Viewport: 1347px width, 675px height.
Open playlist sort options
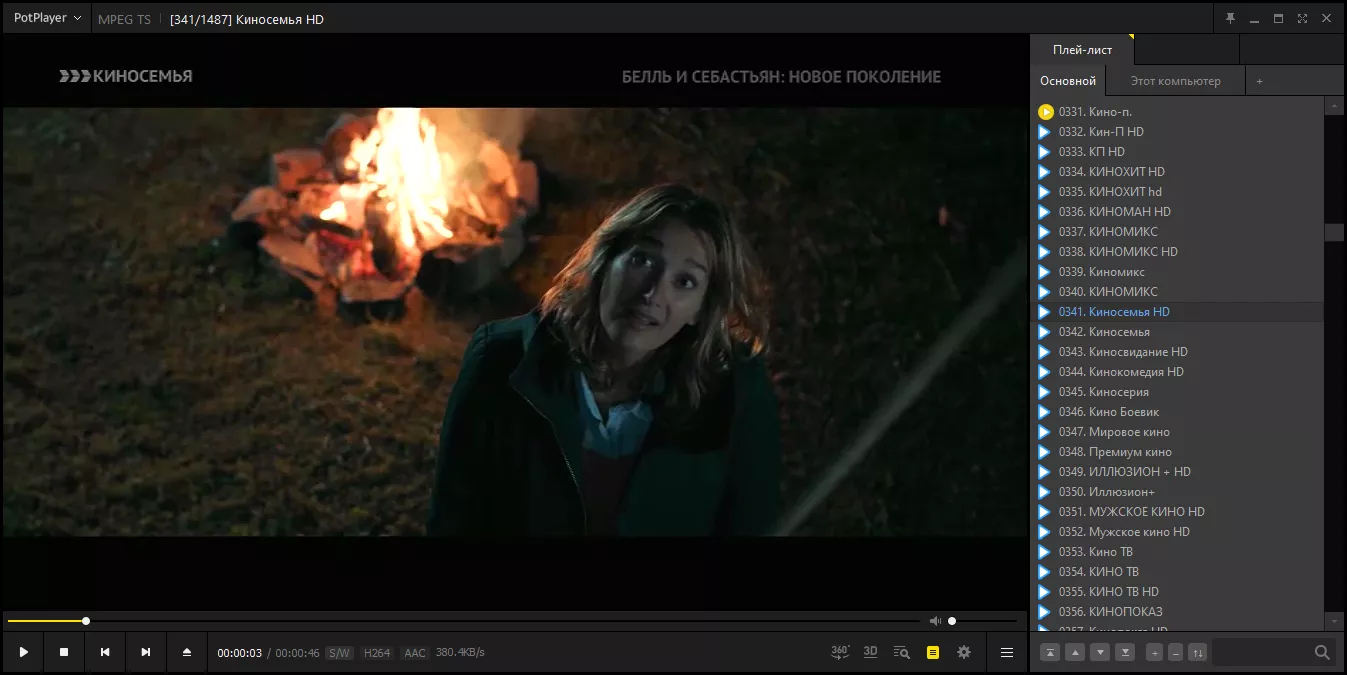pyautogui.click(x=1198, y=652)
